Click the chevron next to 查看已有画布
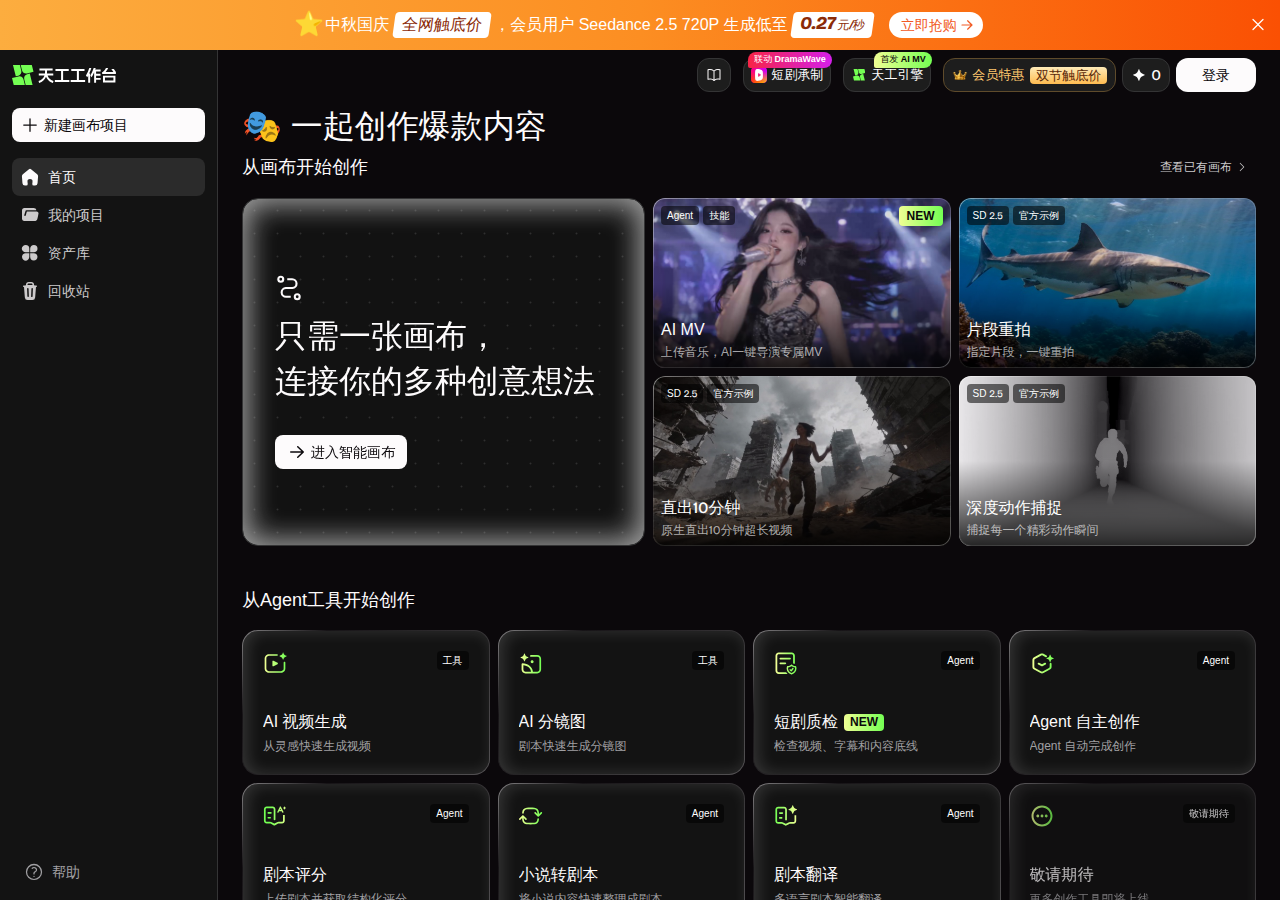 click(x=1242, y=167)
